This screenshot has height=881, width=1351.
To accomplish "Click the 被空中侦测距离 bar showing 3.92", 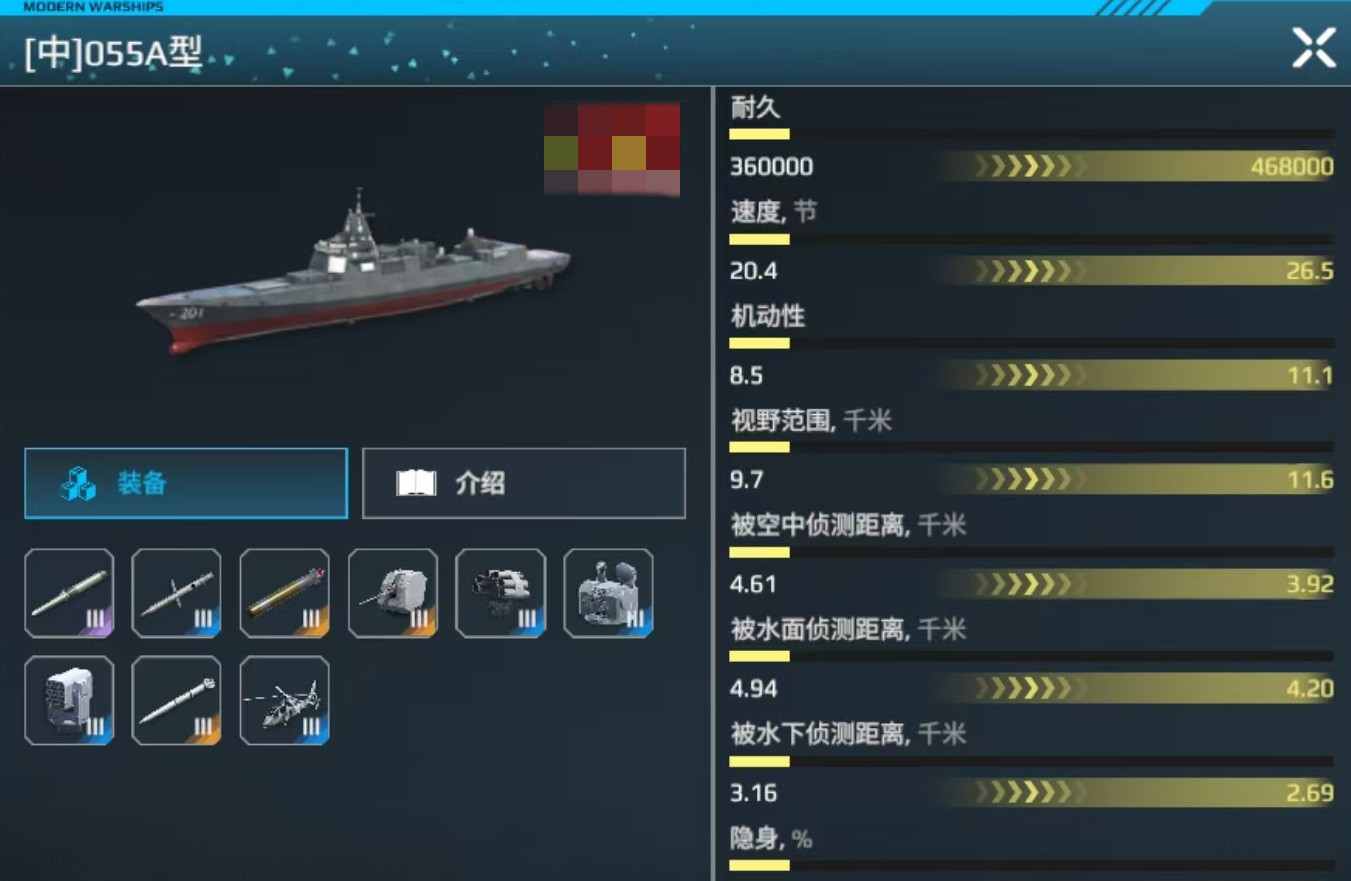I will pos(1136,584).
